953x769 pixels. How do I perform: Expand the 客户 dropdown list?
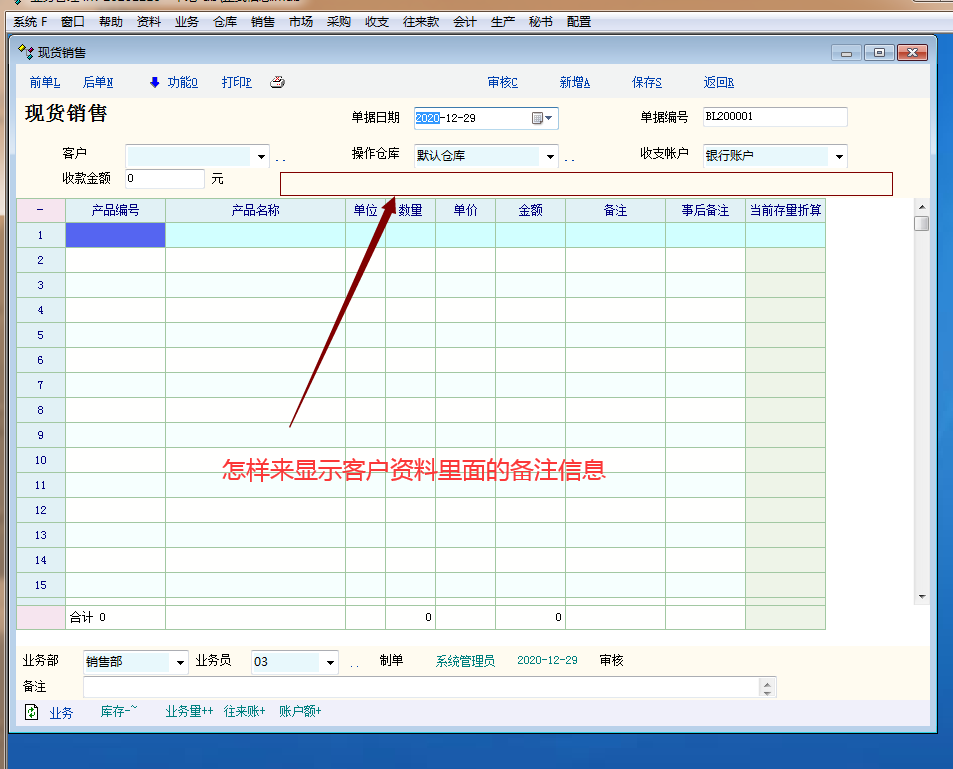262,157
